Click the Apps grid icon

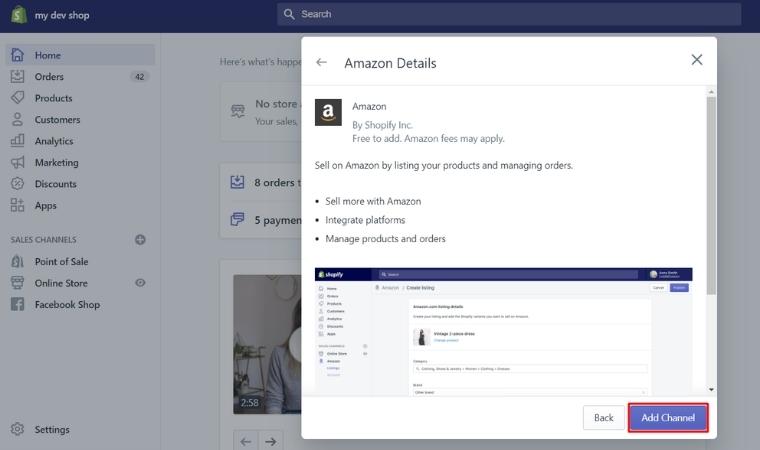pyautogui.click(x=17, y=205)
